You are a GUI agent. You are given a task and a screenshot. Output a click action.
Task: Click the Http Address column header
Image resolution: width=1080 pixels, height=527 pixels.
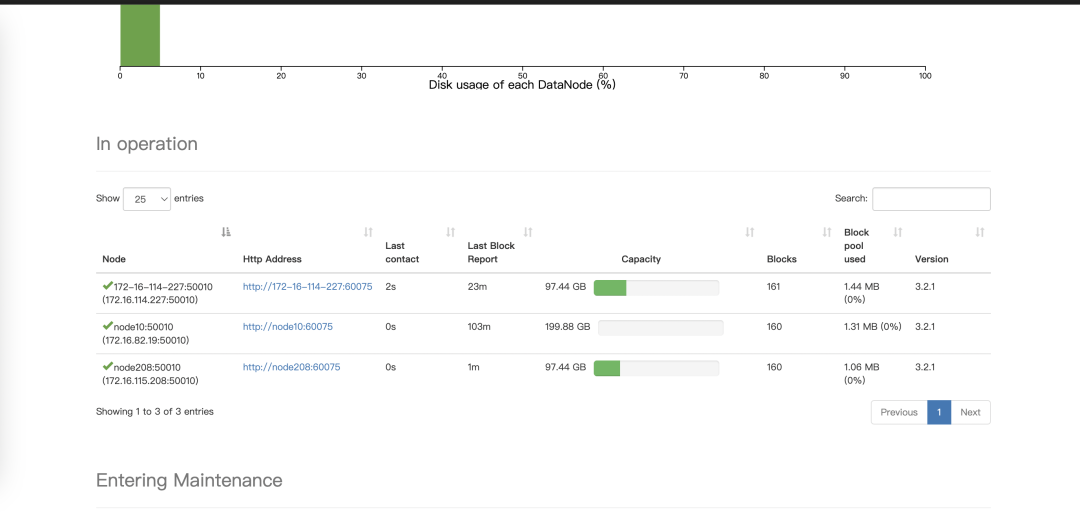272,260
